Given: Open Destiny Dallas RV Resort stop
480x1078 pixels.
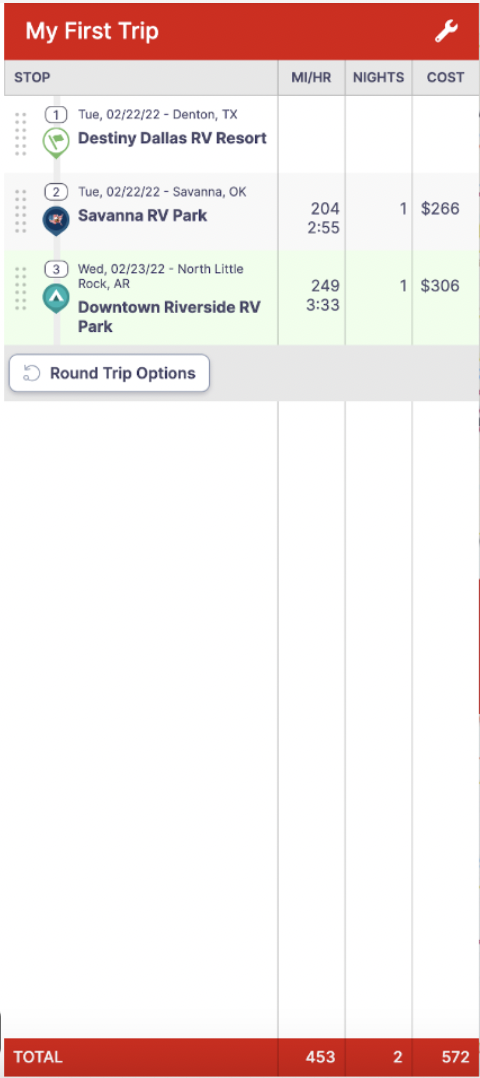Looking at the screenshot, I should tap(173, 138).
